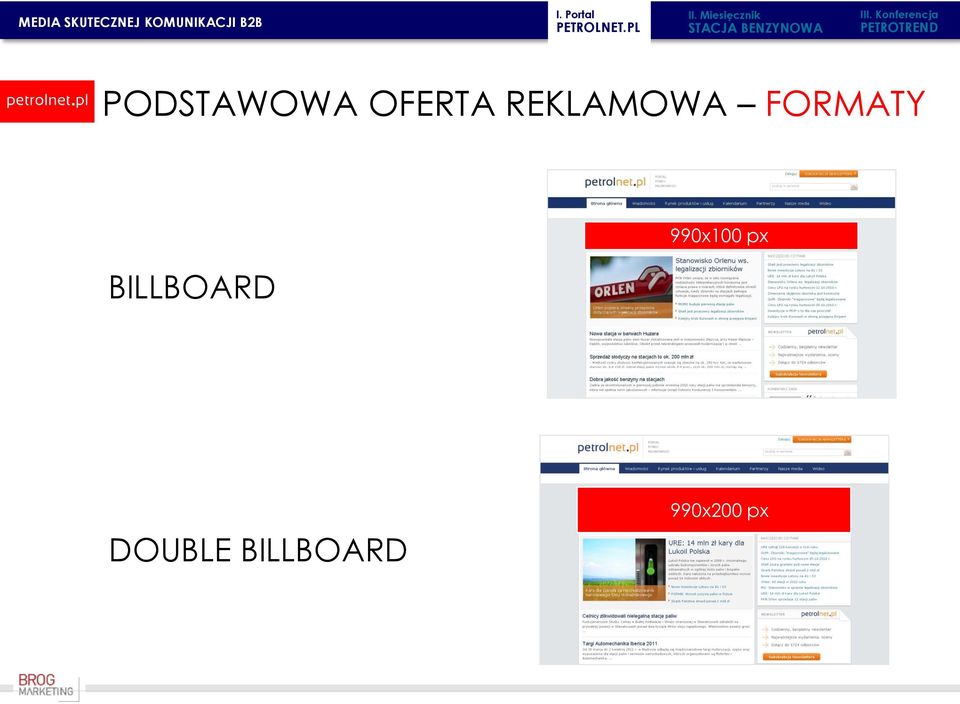Click top orange newsletter button in 990x100 mockup

tap(828, 174)
